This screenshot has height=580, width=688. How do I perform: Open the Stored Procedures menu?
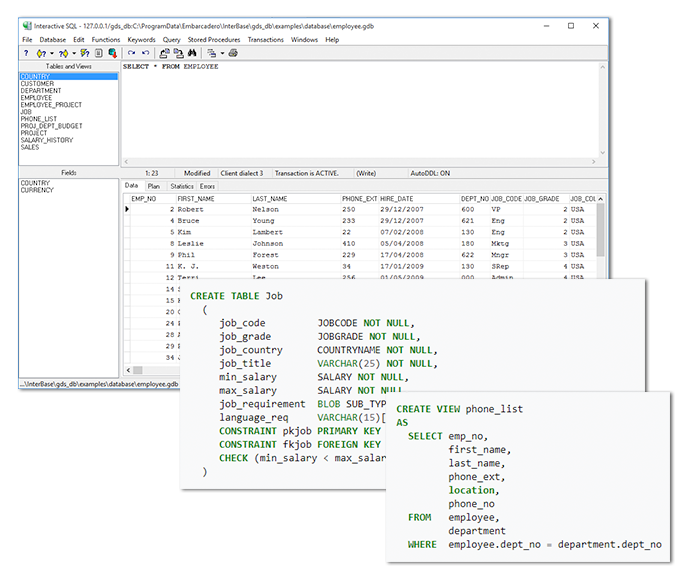pyautogui.click(x=214, y=39)
